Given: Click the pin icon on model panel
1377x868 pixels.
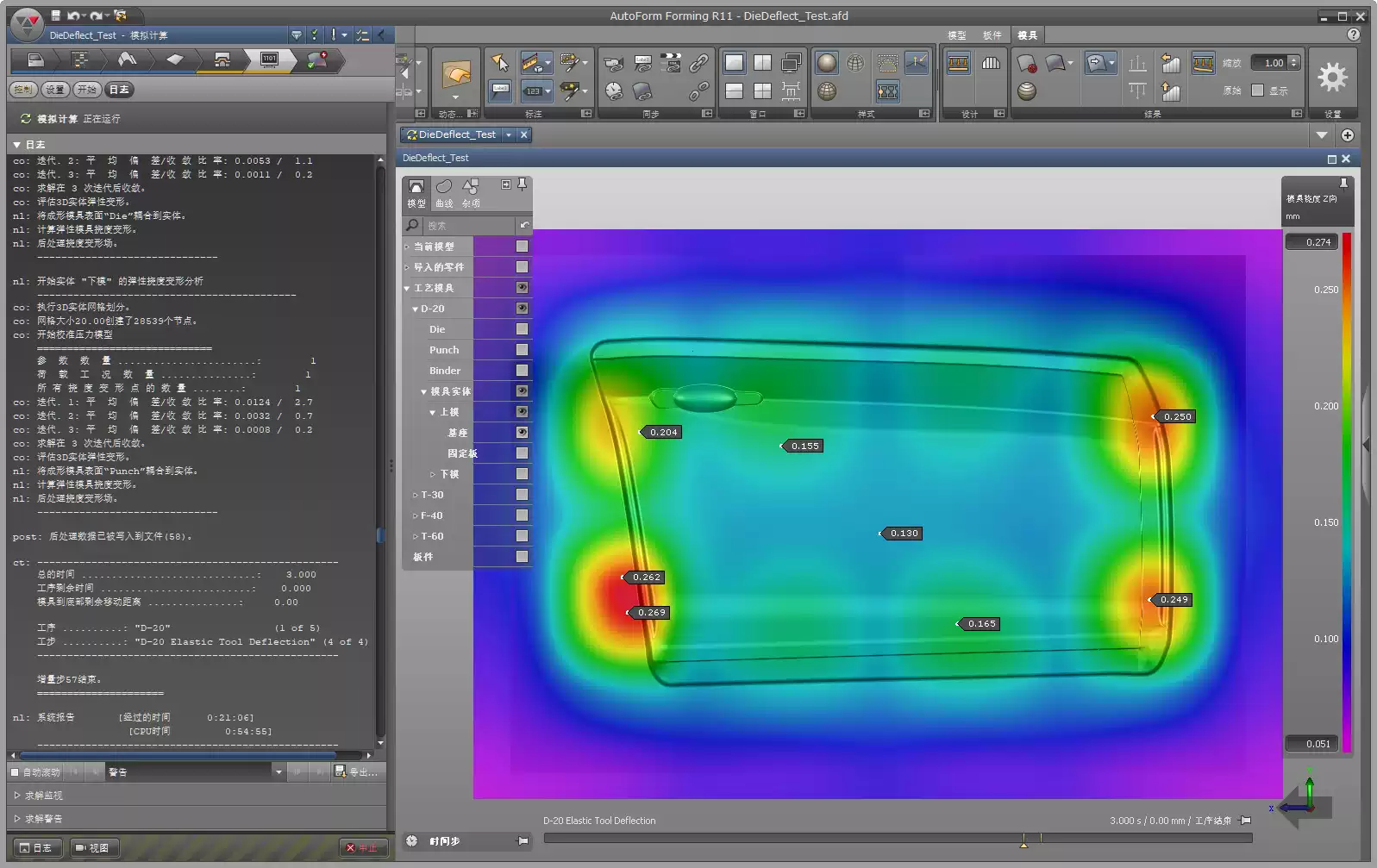Looking at the screenshot, I should tap(522, 184).
